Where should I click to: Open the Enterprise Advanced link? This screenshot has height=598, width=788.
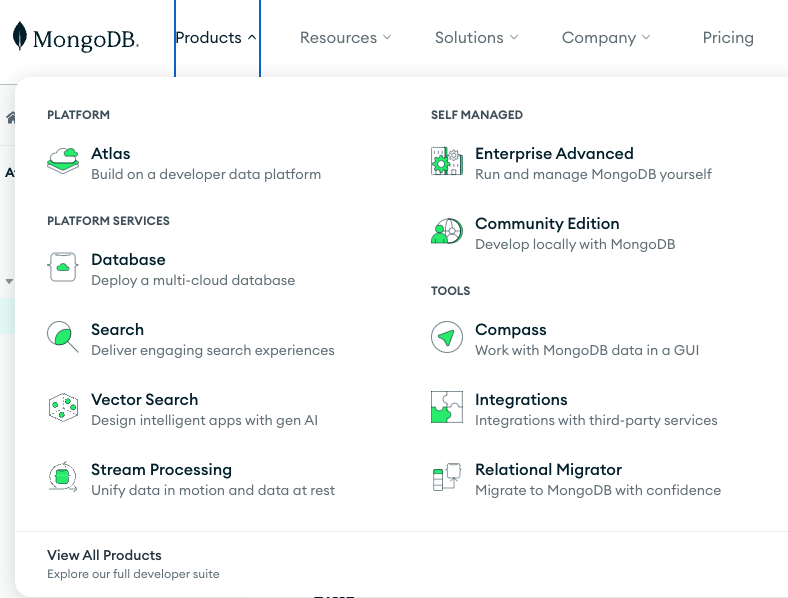tap(554, 153)
